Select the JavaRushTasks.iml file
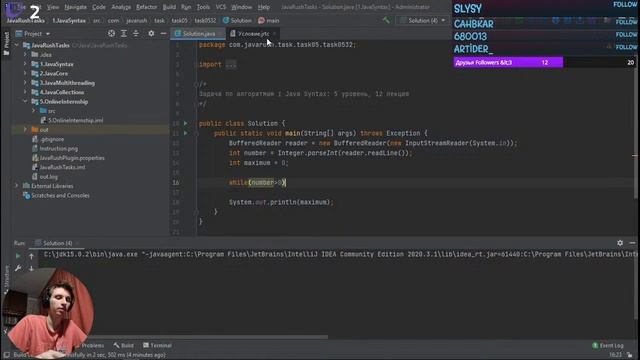 pyautogui.click(x=59, y=167)
